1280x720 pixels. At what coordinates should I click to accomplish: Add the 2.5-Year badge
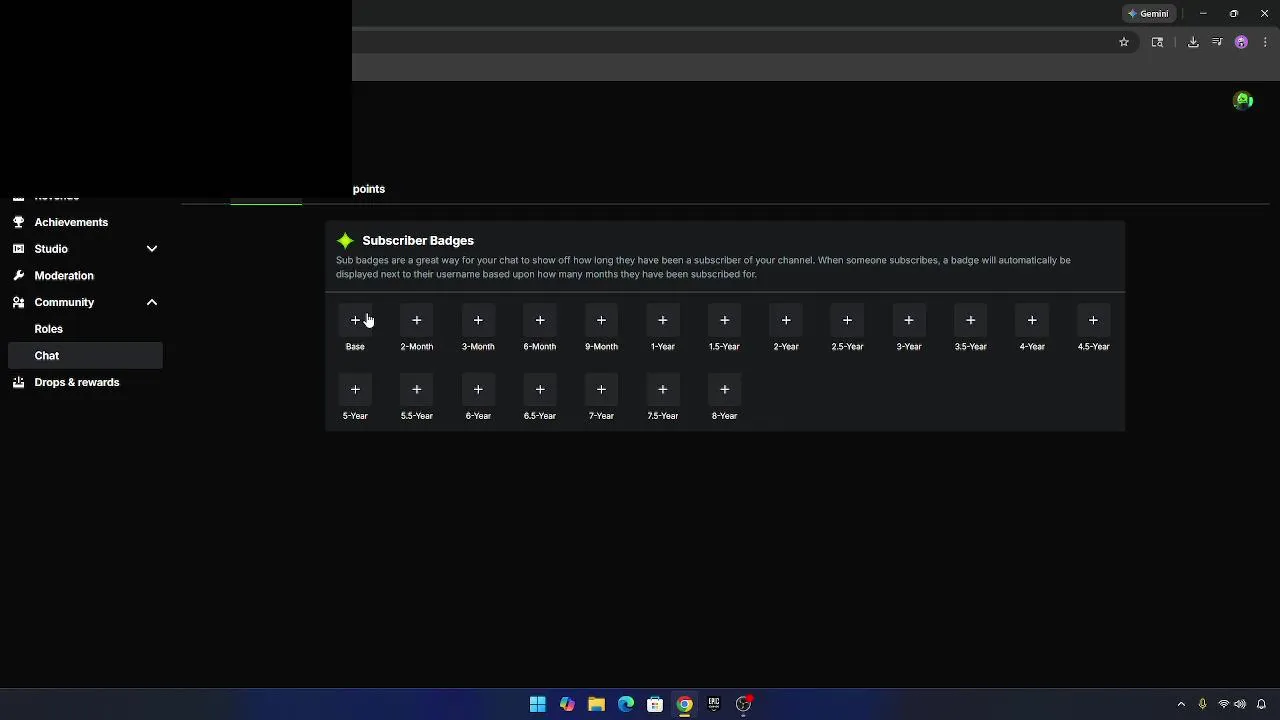pyautogui.click(x=847, y=320)
